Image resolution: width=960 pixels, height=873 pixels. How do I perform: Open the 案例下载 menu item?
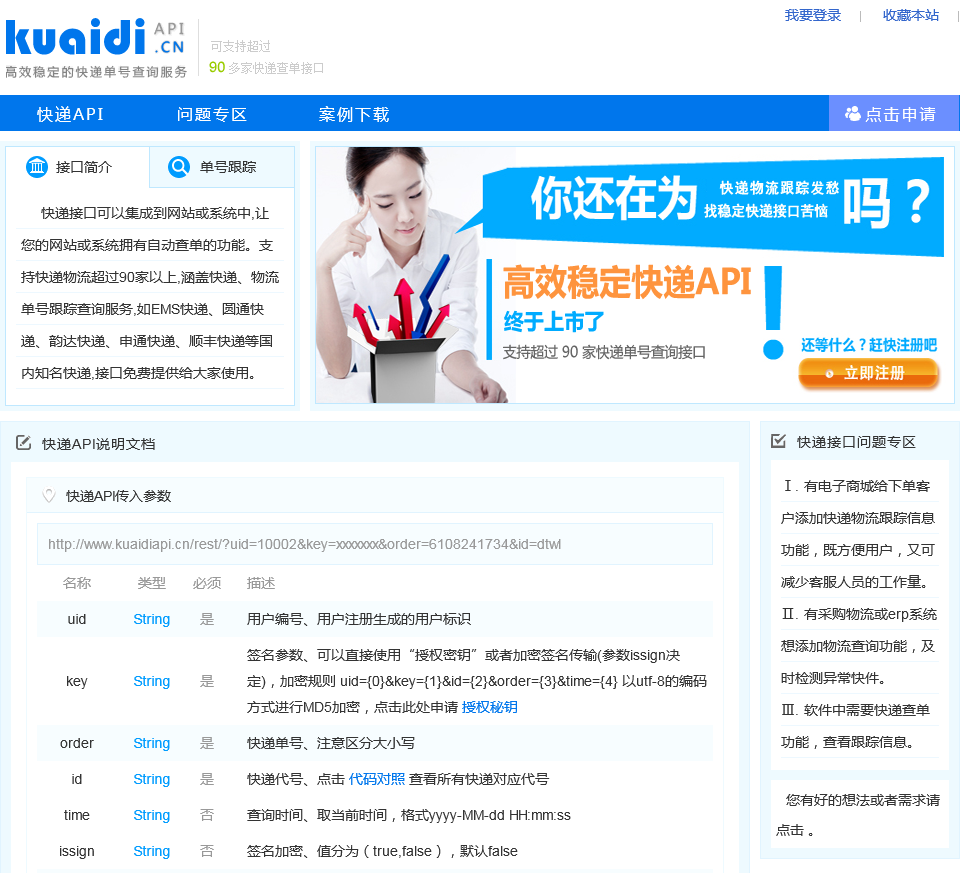point(353,114)
